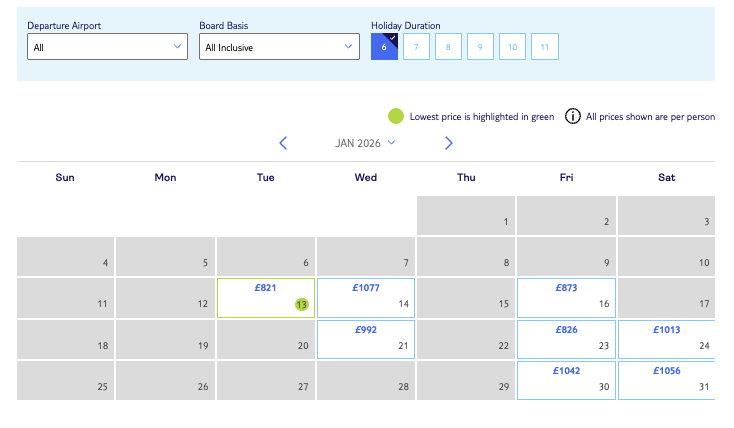Viewport: 734px width, 428px height.
Task: Click the info icon beside per person note
Action: pyautogui.click(x=573, y=116)
